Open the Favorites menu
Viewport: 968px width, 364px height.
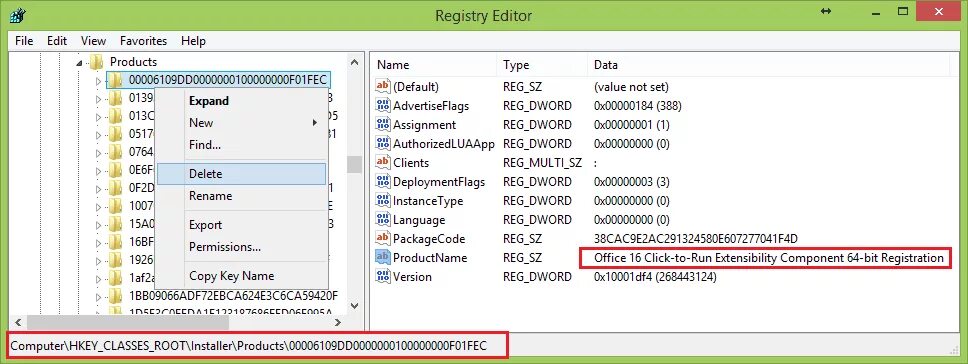143,41
